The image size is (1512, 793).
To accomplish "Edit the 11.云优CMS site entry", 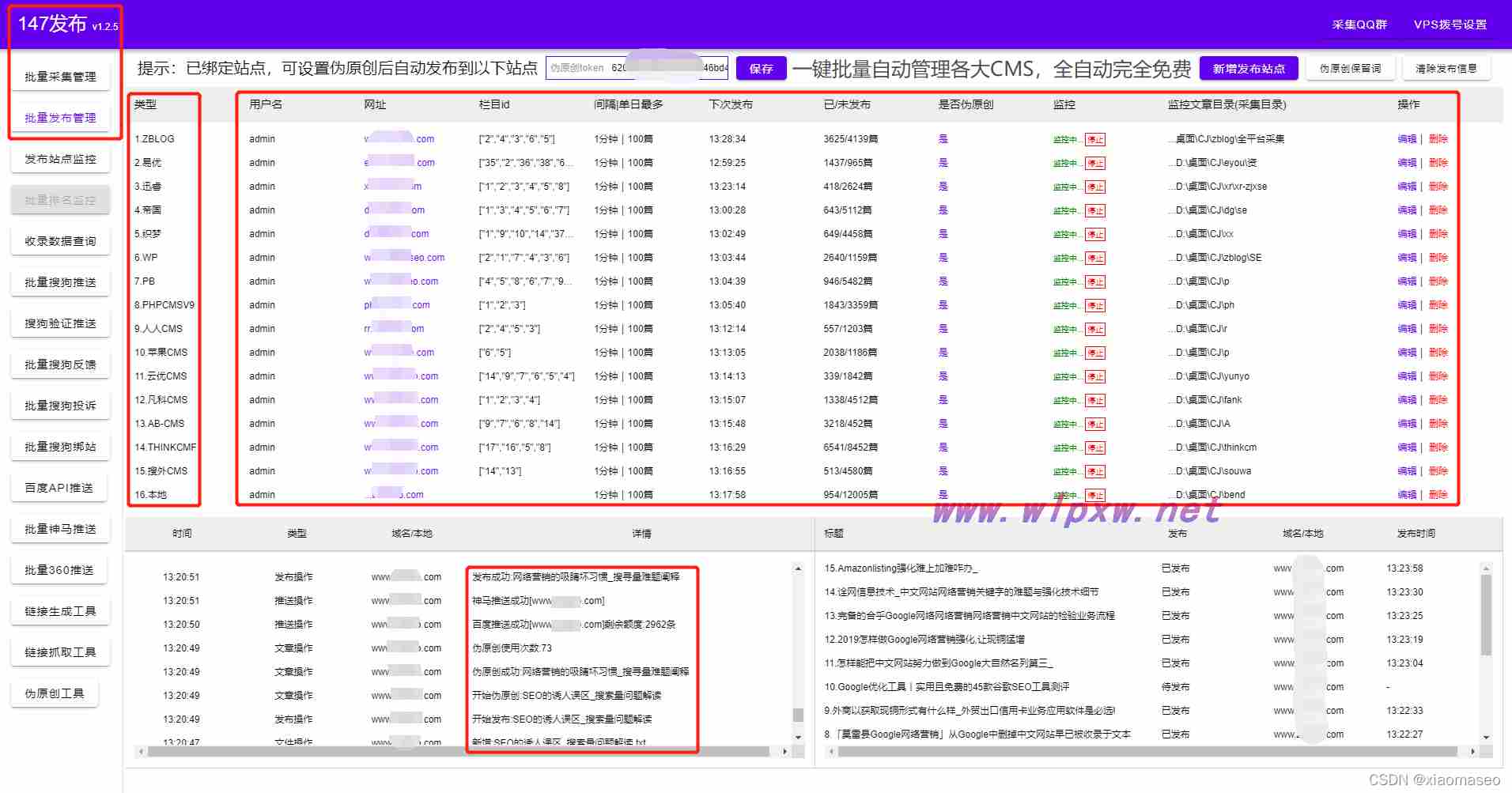I will pos(1407,376).
